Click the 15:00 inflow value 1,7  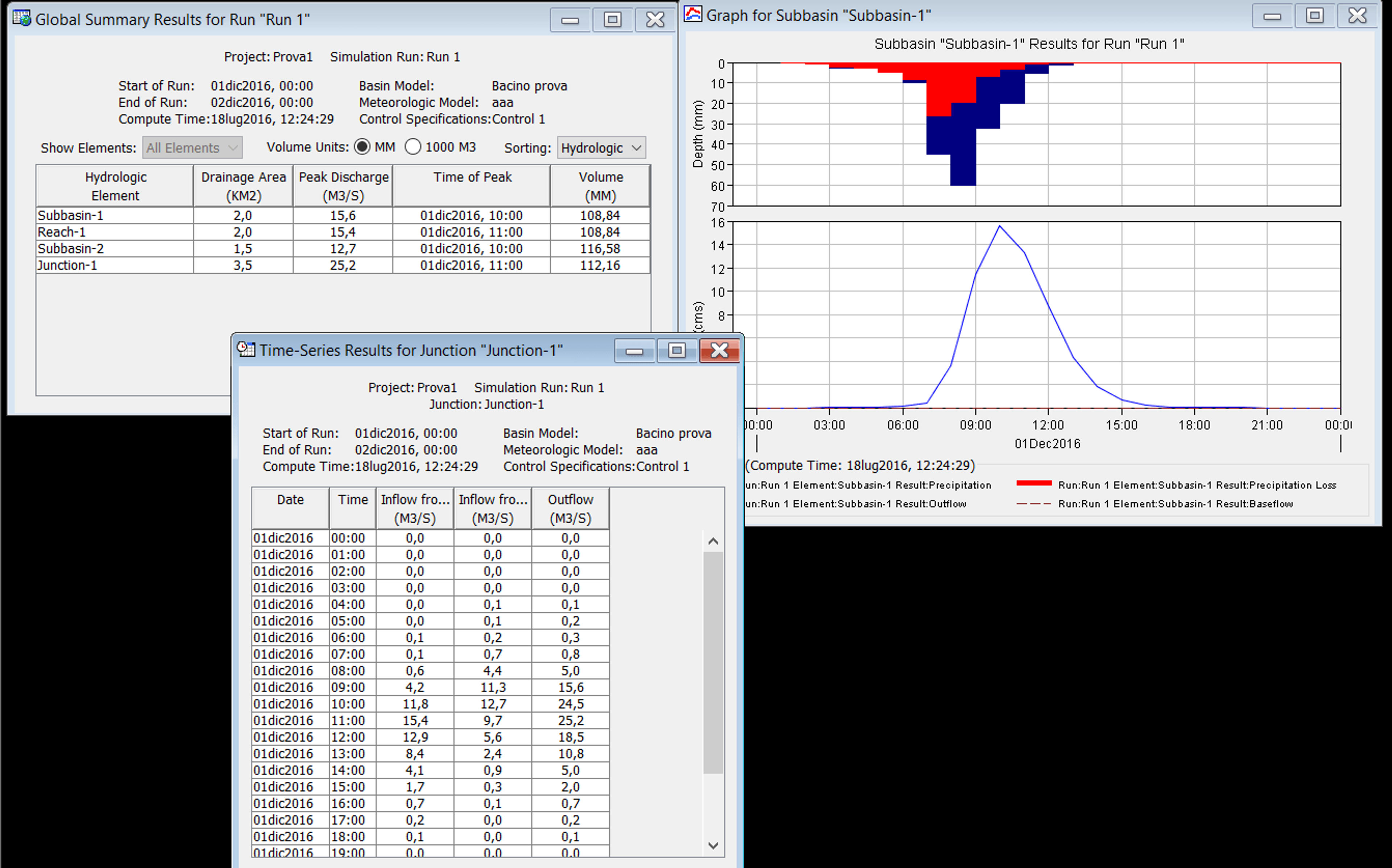[x=415, y=786]
